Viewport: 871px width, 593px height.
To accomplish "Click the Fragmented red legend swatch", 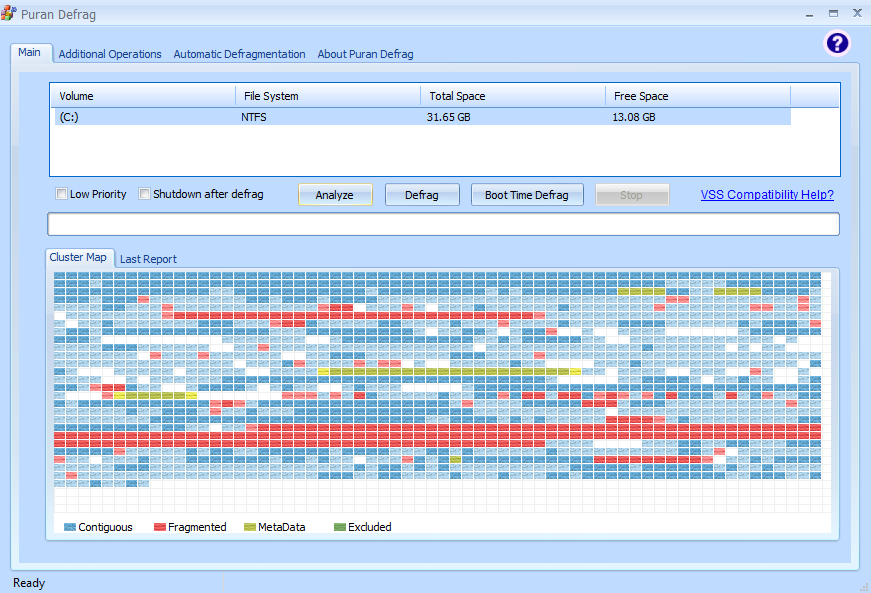I will coord(160,527).
